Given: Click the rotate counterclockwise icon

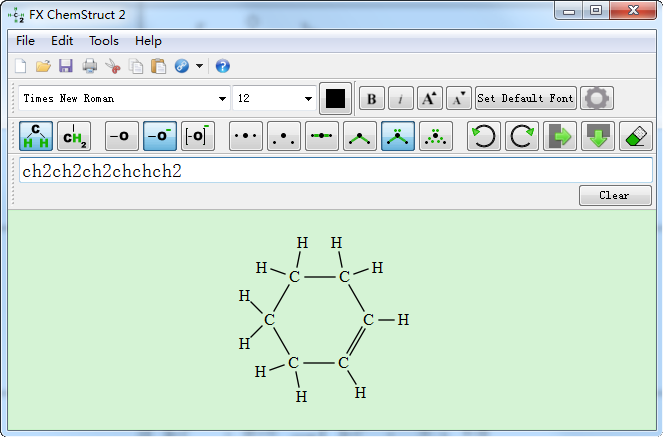Looking at the screenshot, I should pyautogui.click(x=484, y=136).
